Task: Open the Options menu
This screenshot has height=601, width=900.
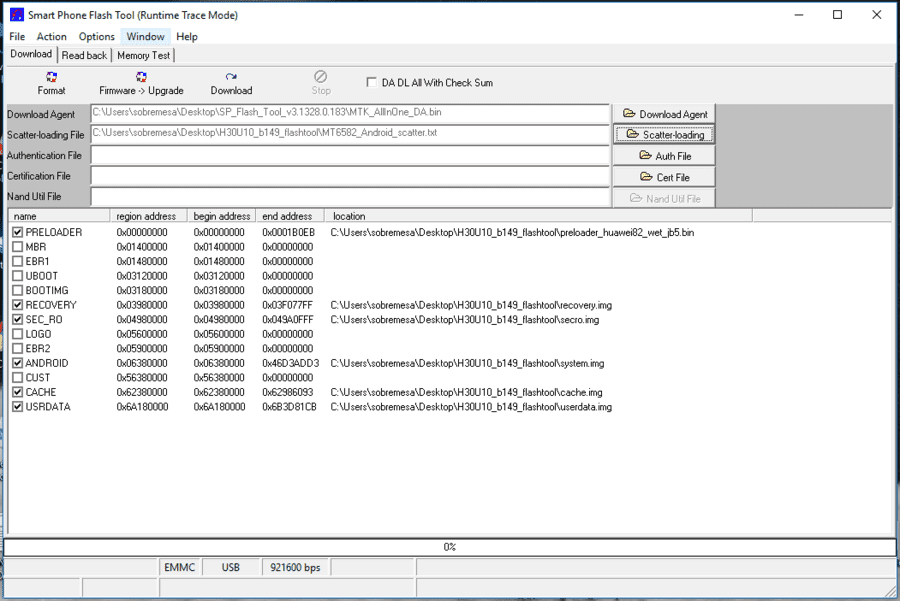Action: [x=96, y=36]
